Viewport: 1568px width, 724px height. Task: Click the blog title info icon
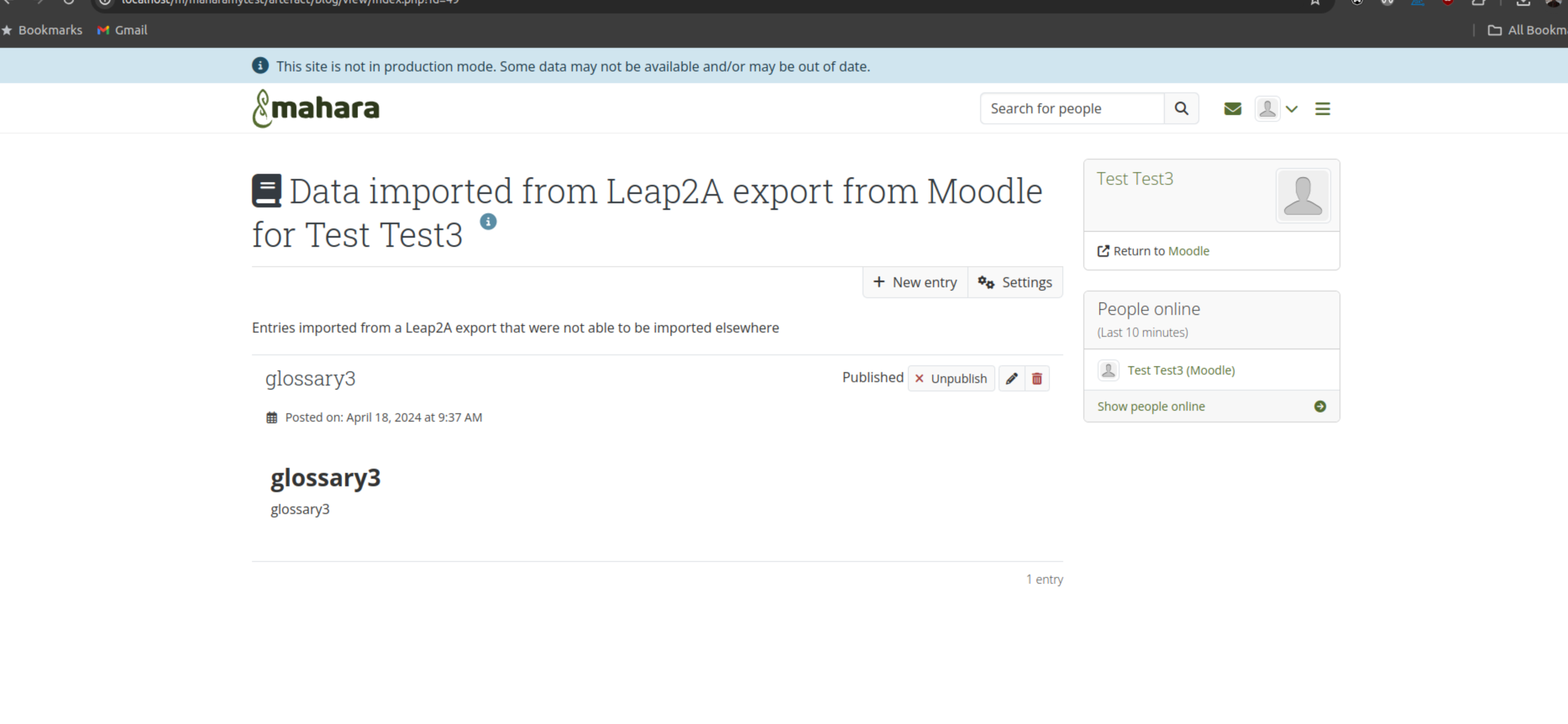point(488,222)
